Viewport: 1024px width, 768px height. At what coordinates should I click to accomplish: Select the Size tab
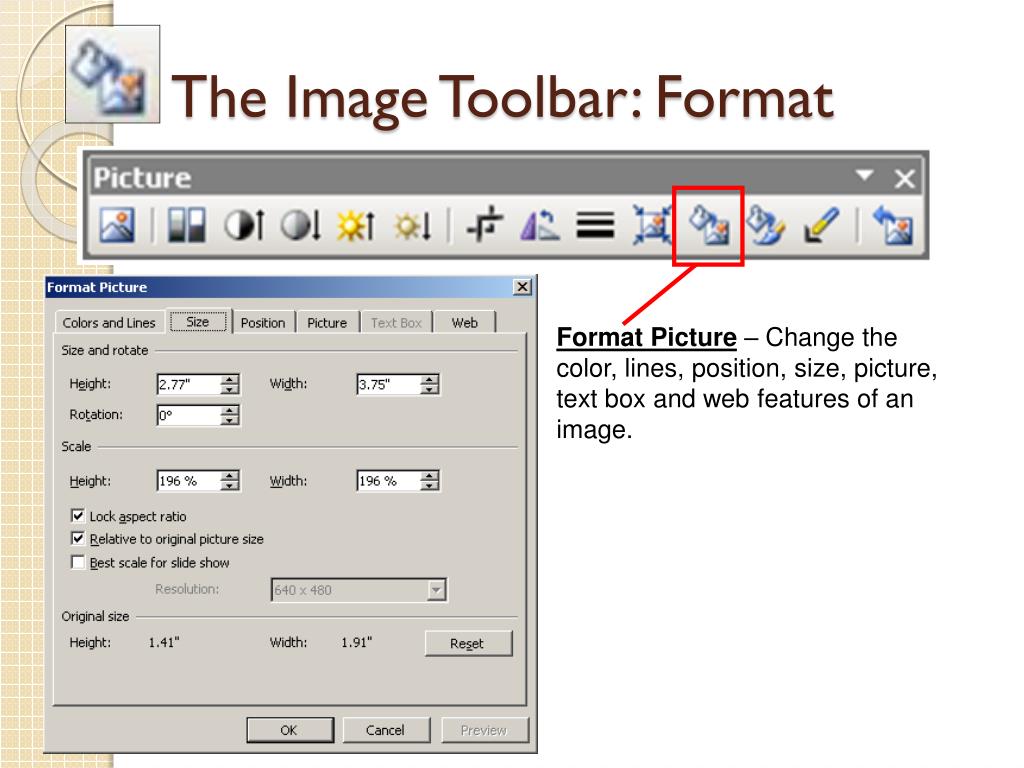(198, 321)
